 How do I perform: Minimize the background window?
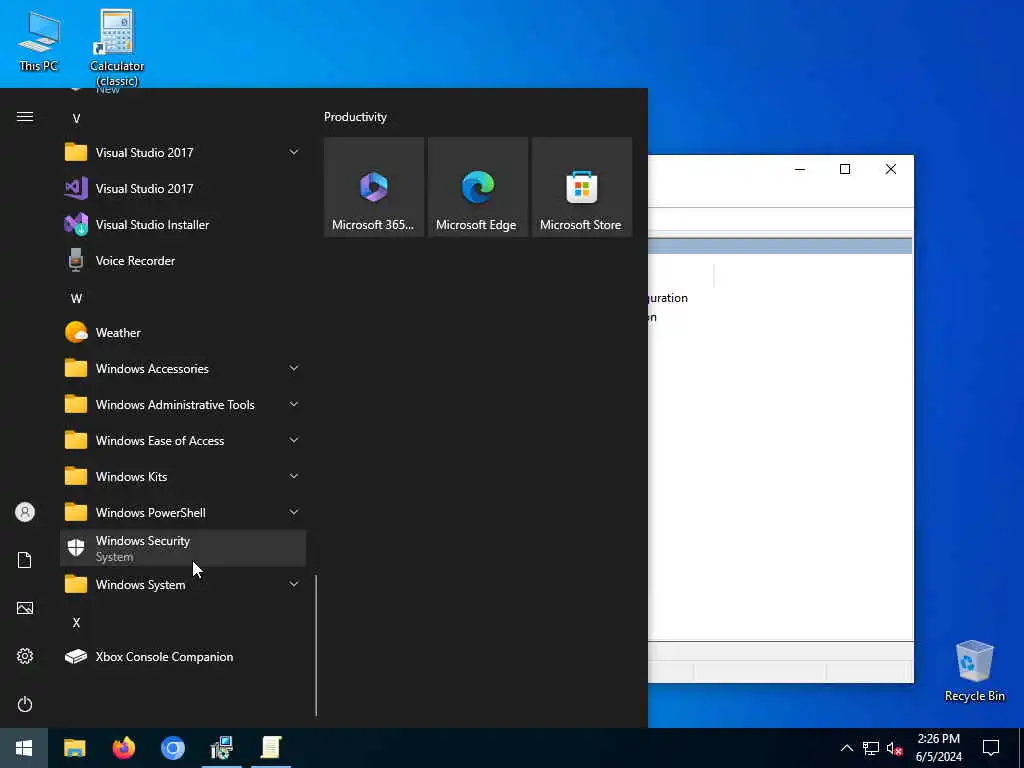pos(799,169)
